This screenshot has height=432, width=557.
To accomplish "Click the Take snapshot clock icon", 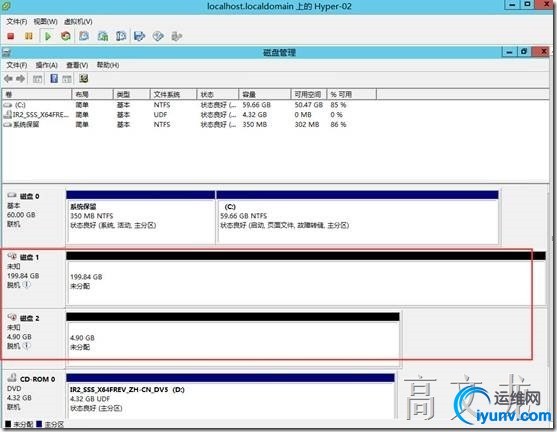I will click(x=84, y=36).
